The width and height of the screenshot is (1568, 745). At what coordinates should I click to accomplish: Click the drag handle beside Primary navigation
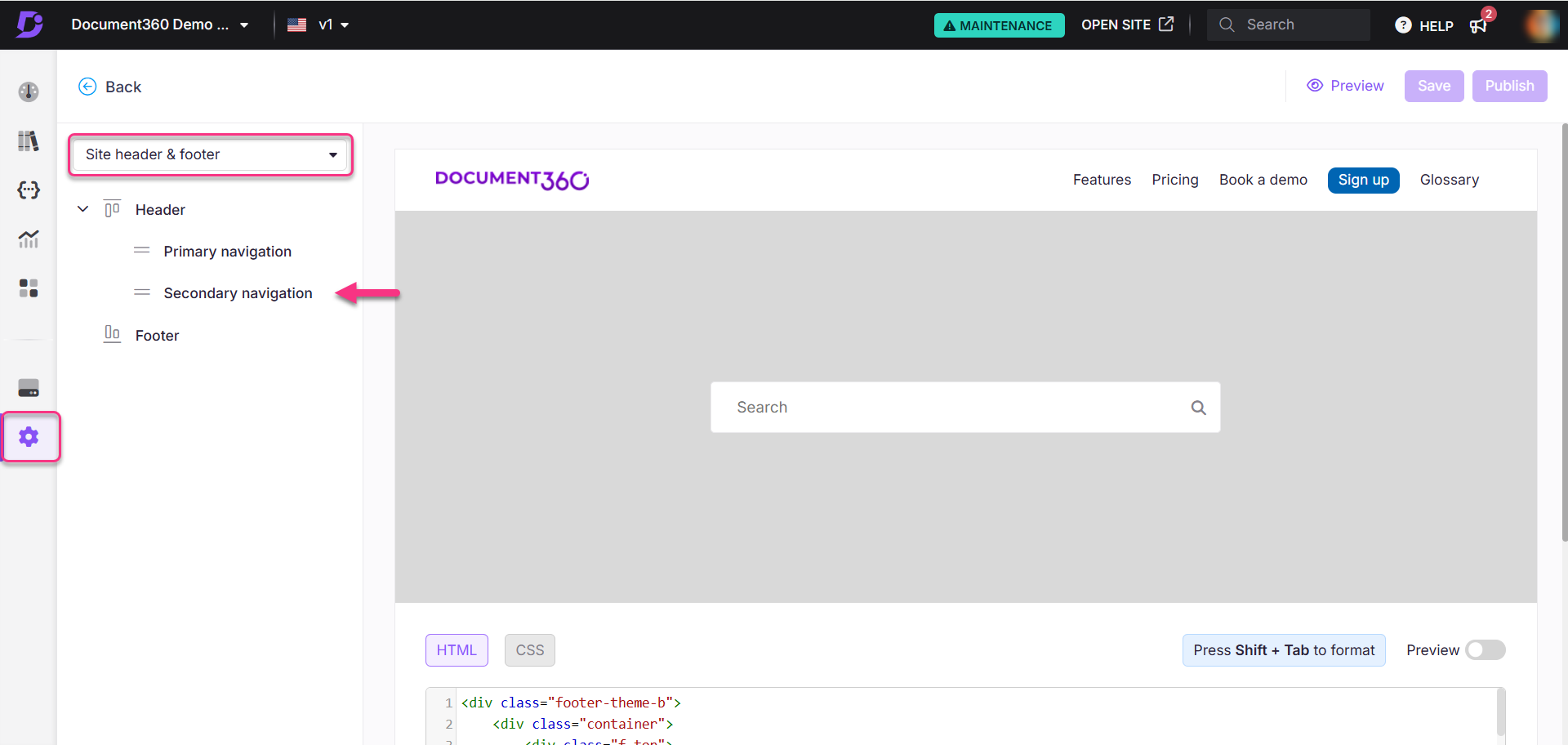tap(142, 251)
